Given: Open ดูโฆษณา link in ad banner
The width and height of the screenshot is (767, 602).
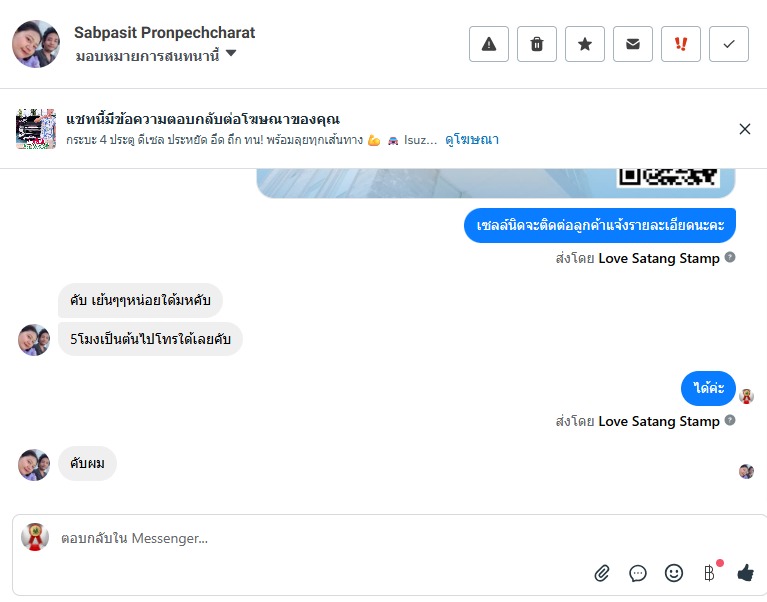Looking at the screenshot, I should click(472, 140).
